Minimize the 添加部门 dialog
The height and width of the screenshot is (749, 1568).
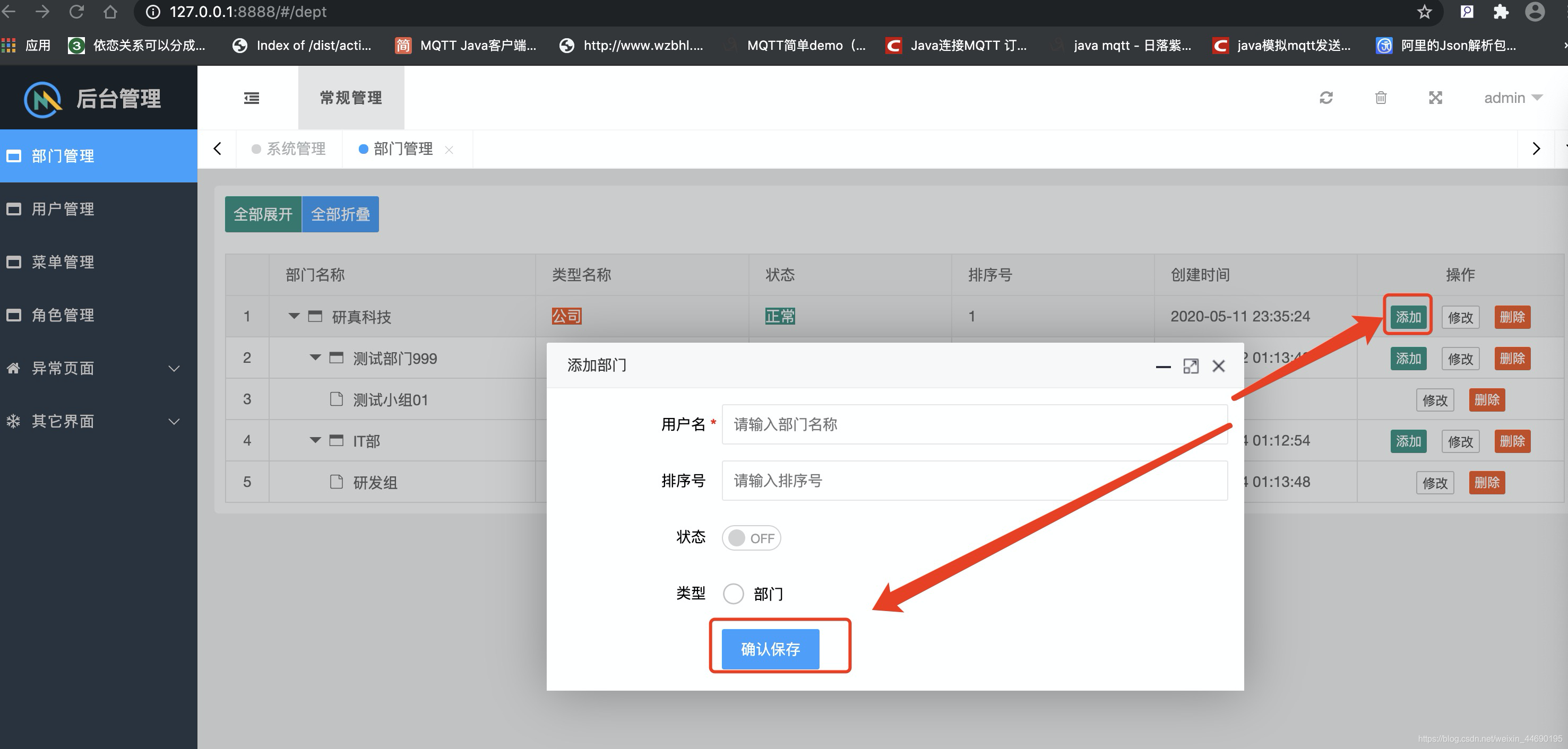pos(1163,367)
